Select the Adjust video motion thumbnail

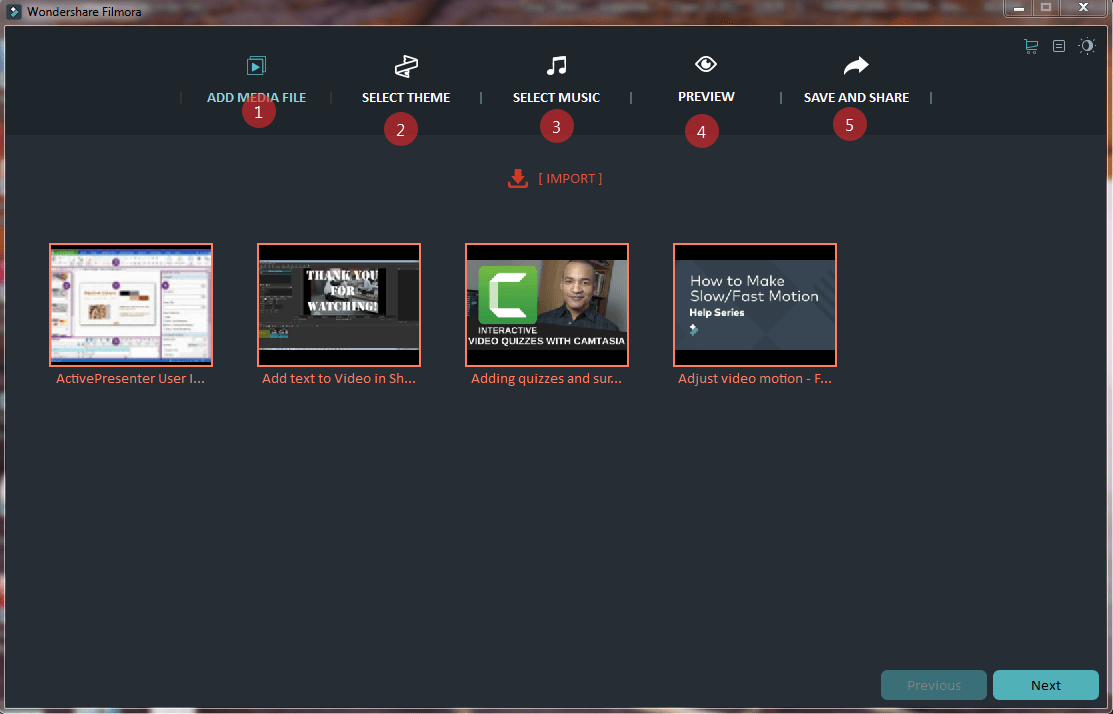(x=754, y=305)
